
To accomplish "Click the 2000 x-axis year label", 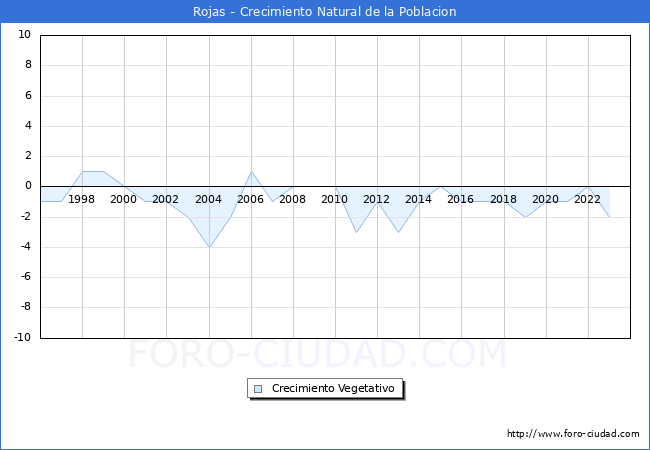I will (x=124, y=199).
